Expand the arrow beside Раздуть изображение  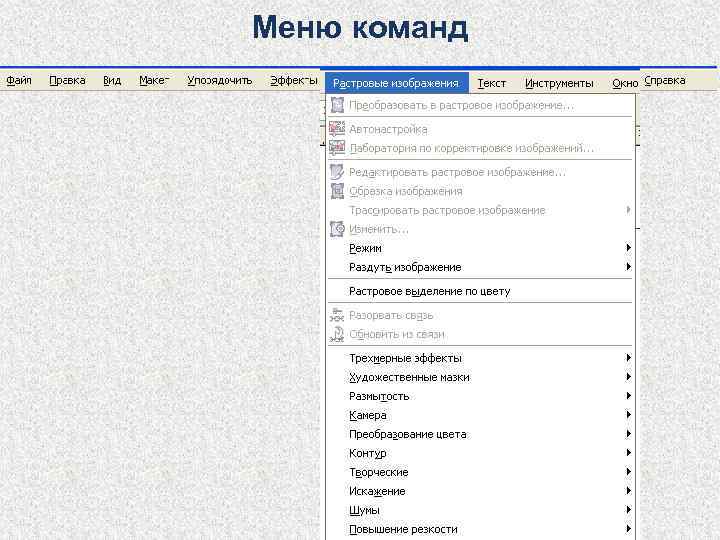(x=628, y=266)
